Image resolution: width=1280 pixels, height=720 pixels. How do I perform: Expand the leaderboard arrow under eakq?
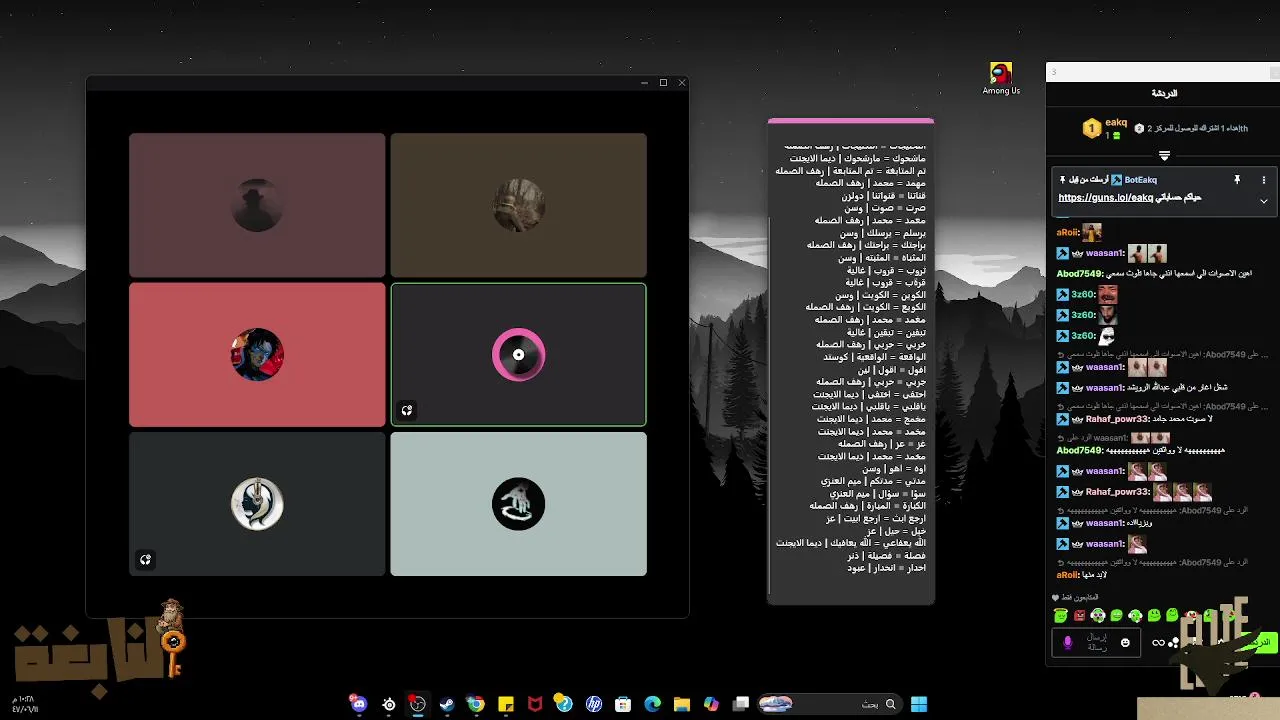point(1164,155)
